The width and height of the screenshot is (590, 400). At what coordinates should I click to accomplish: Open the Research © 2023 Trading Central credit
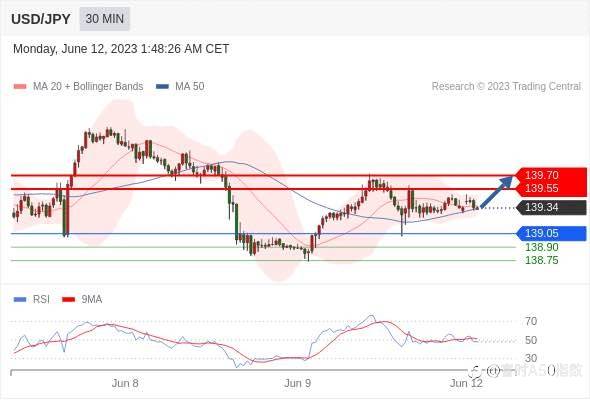[x=506, y=87]
